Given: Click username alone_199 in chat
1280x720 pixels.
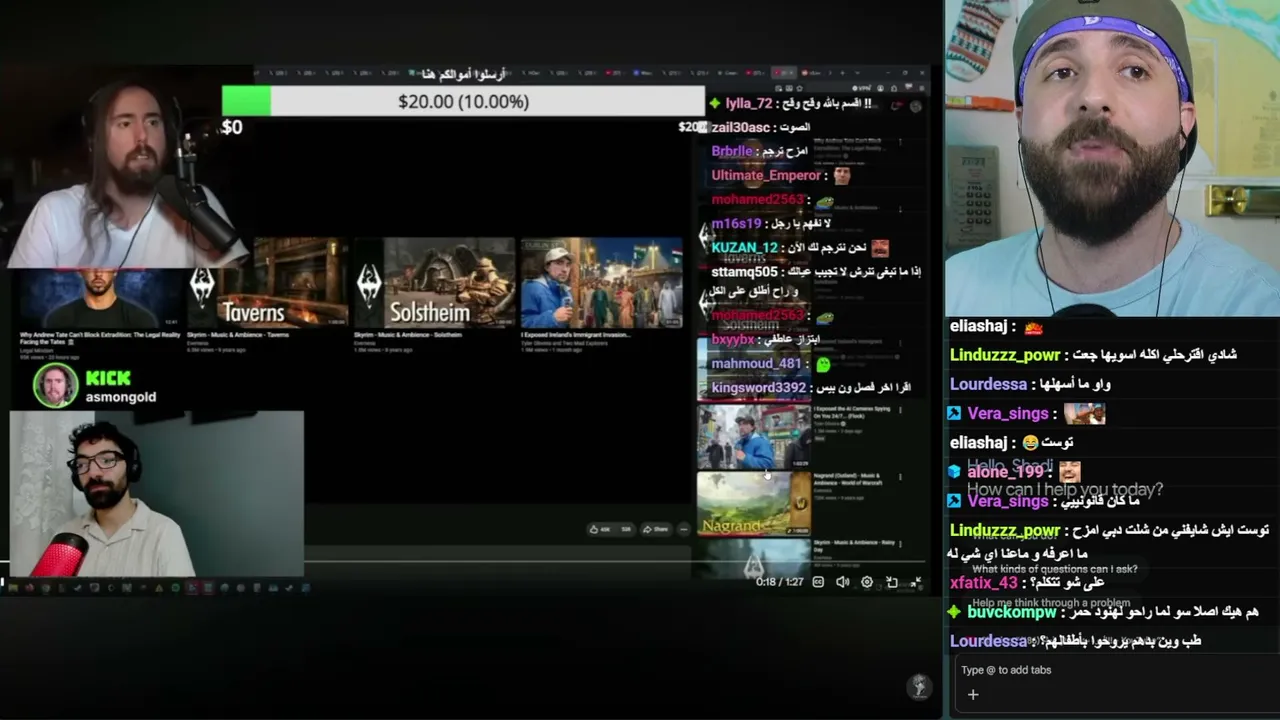Looking at the screenshot, I should pyautogui.click(x=1006, y=471).
